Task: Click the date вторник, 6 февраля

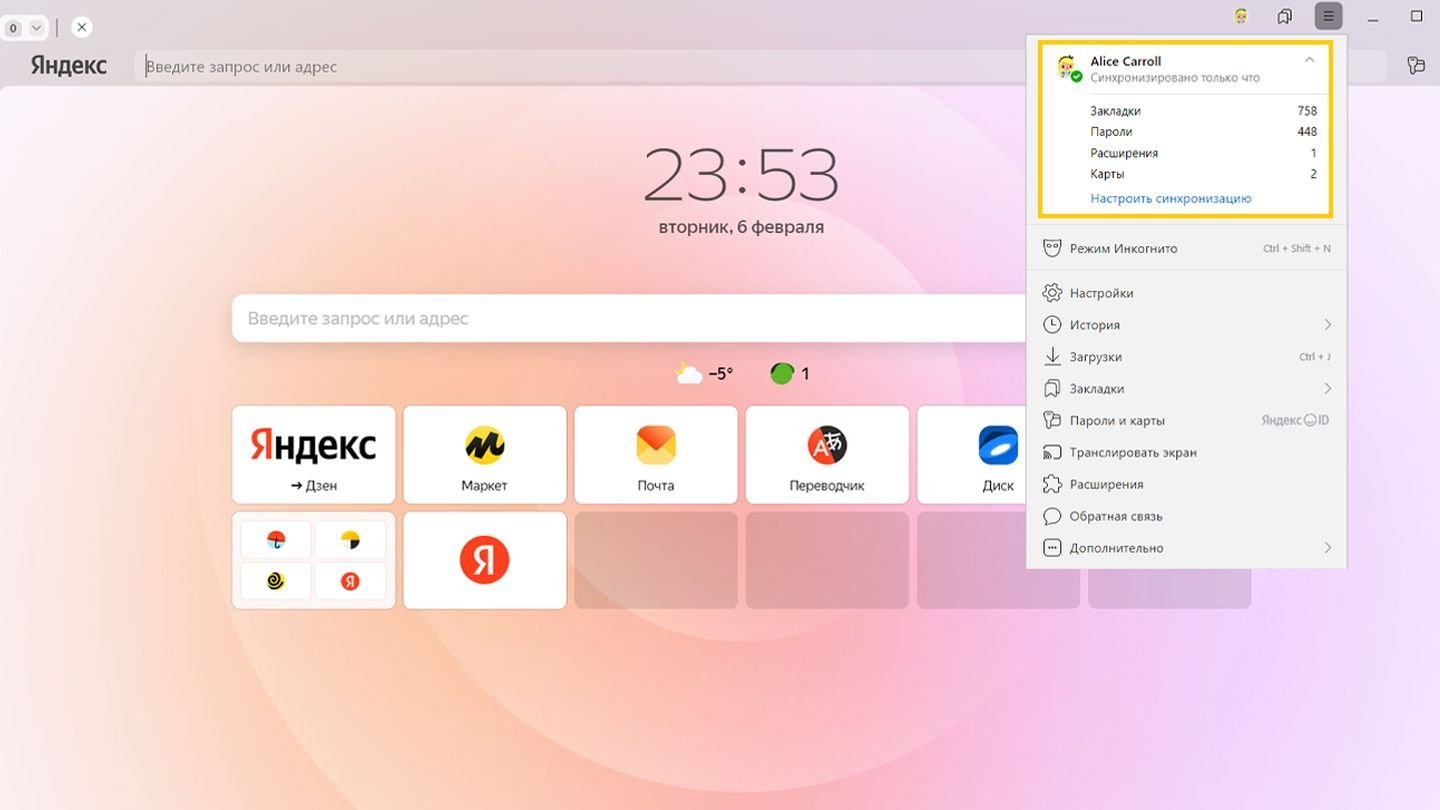Action: pos(741,227)
